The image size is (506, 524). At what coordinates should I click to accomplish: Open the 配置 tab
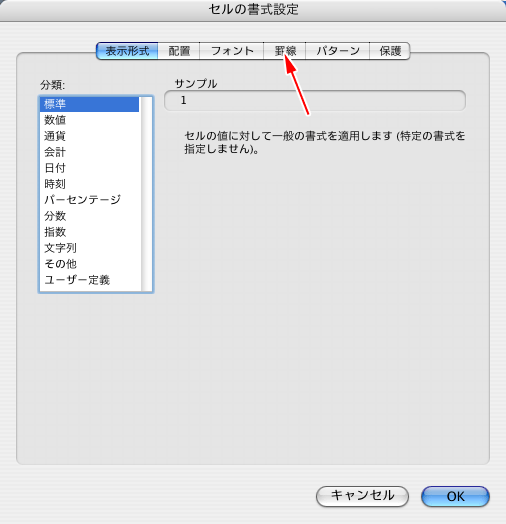(x=179, y=51)
